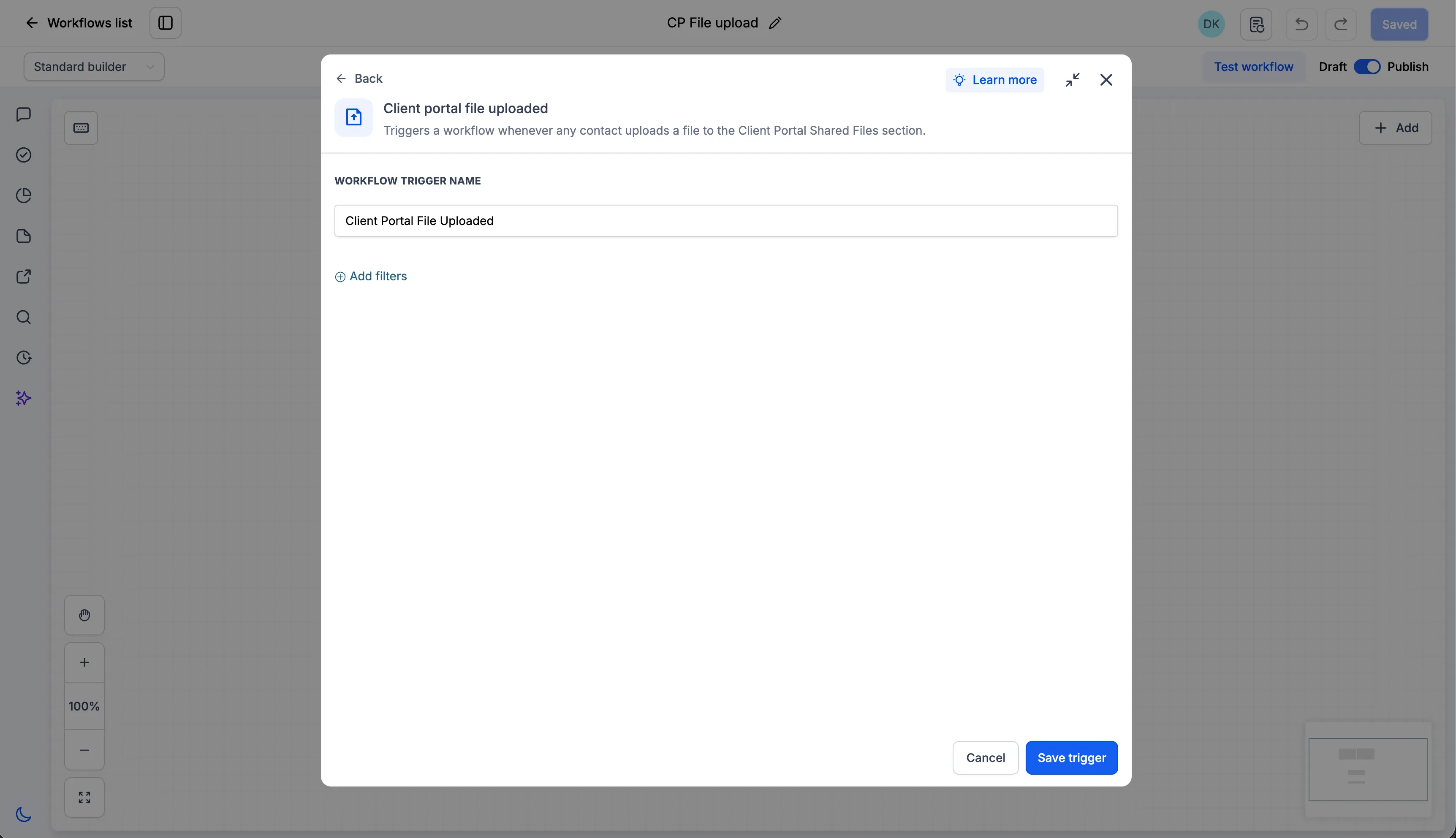Zoom in with the plus button

click(84, 662)
